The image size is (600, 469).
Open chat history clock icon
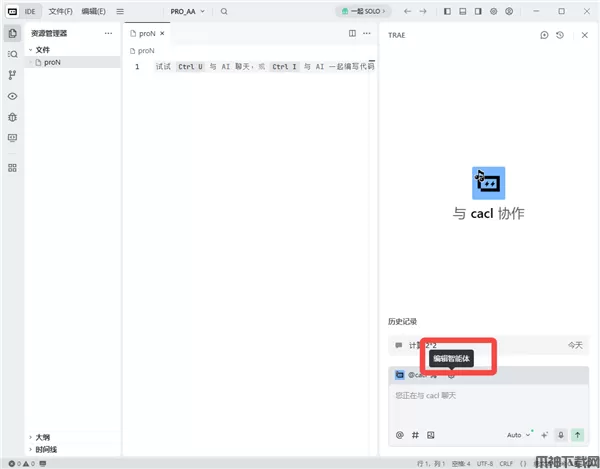(560, 35)
